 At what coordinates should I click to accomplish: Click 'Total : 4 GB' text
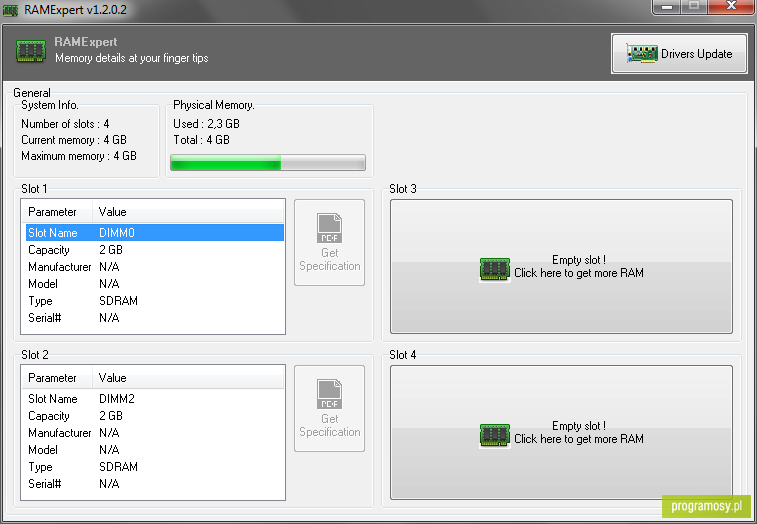coord(201,140)
